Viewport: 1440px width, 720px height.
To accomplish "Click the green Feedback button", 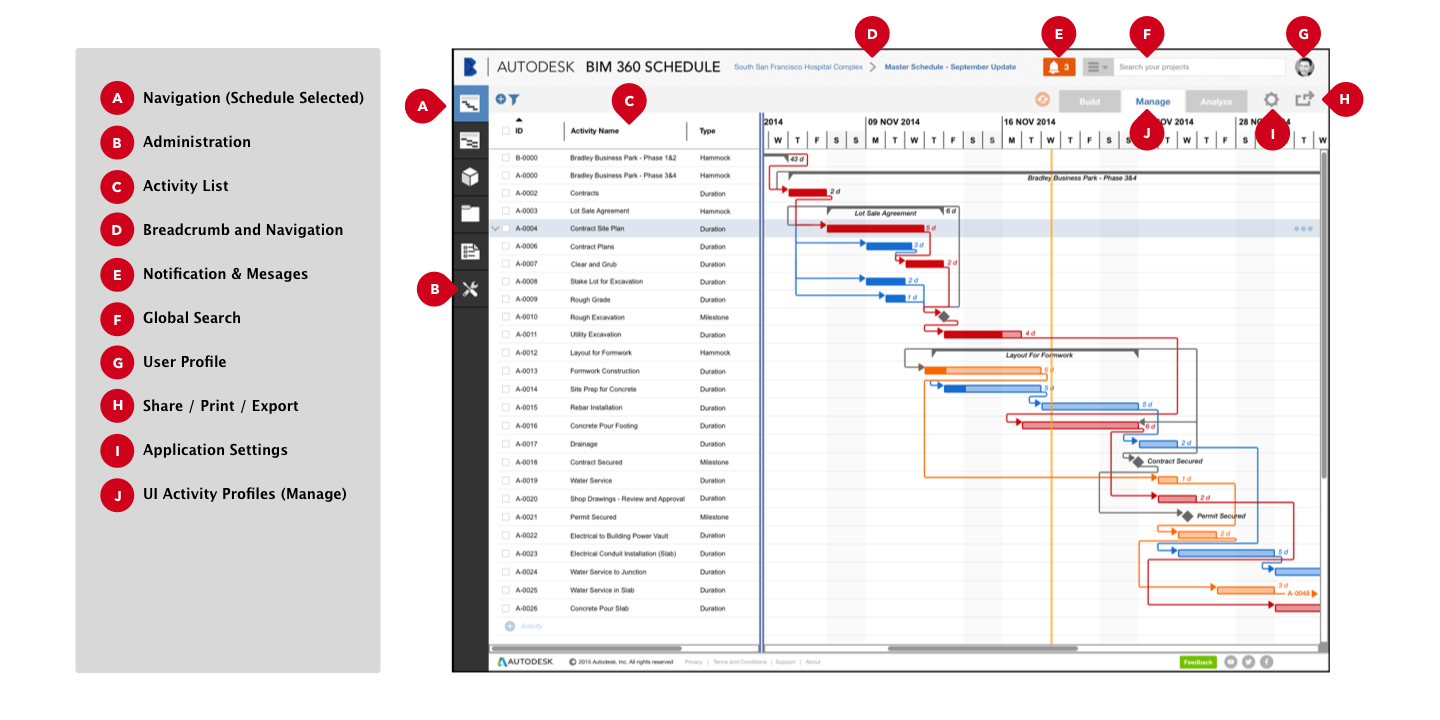I will (1198, 661).
